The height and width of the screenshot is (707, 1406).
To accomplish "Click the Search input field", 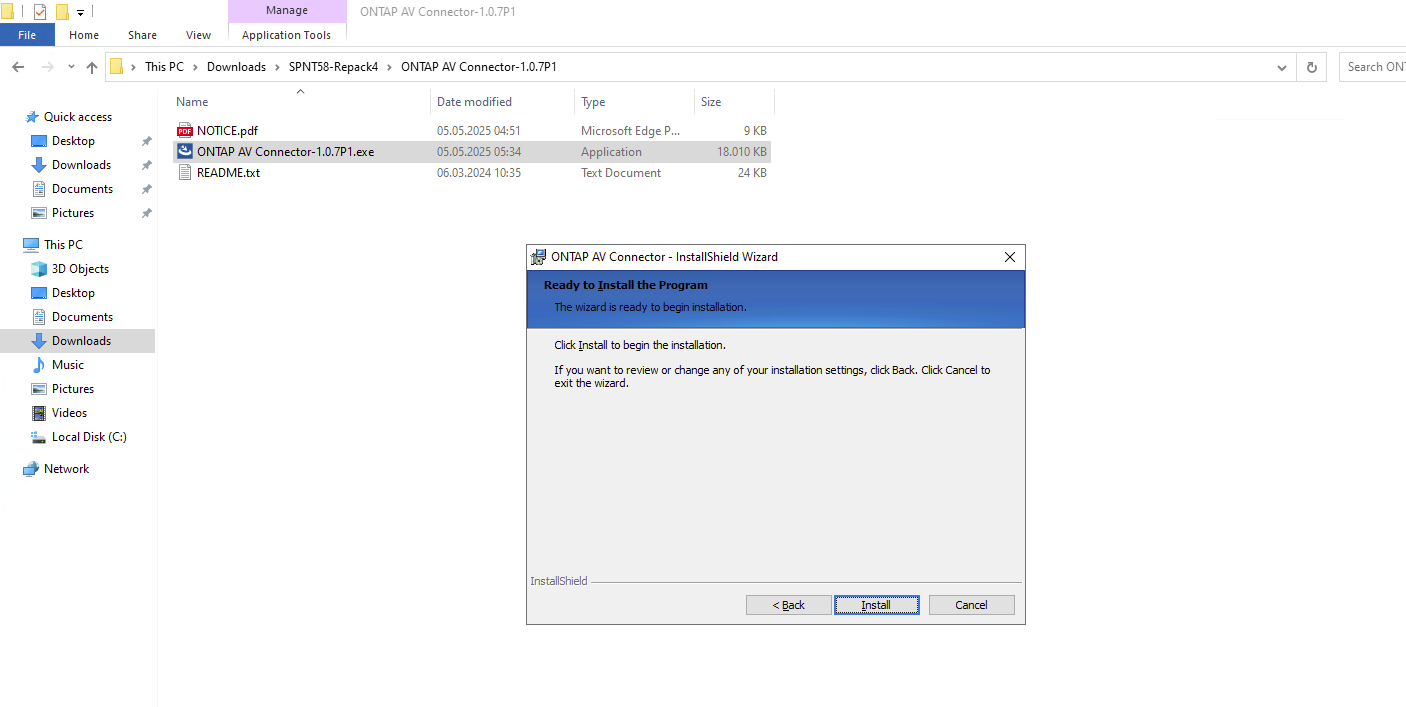I will pos(1374,67).
